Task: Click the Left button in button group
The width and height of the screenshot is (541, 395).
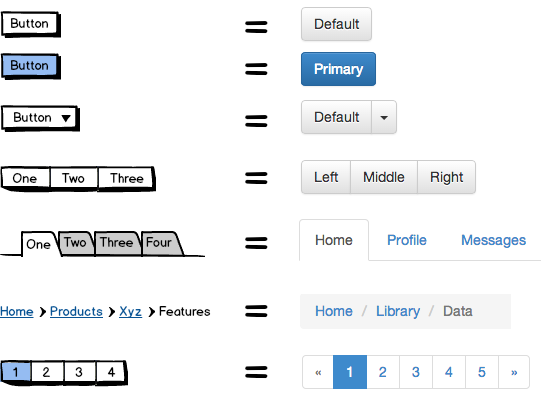Action: [x=326, y=177]
